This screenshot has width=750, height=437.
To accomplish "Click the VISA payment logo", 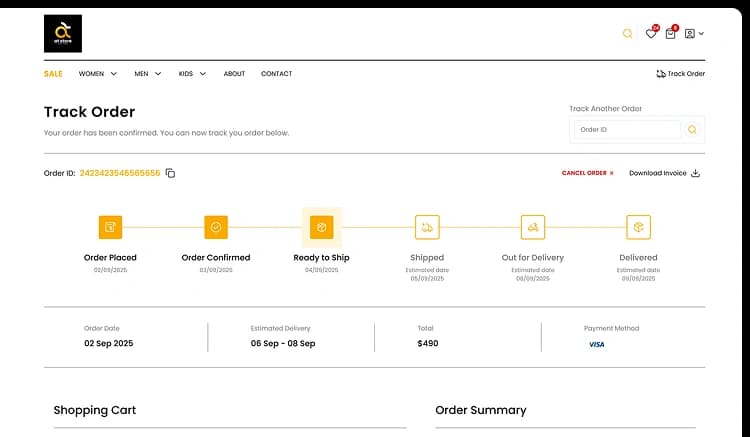I will (596, 344).
